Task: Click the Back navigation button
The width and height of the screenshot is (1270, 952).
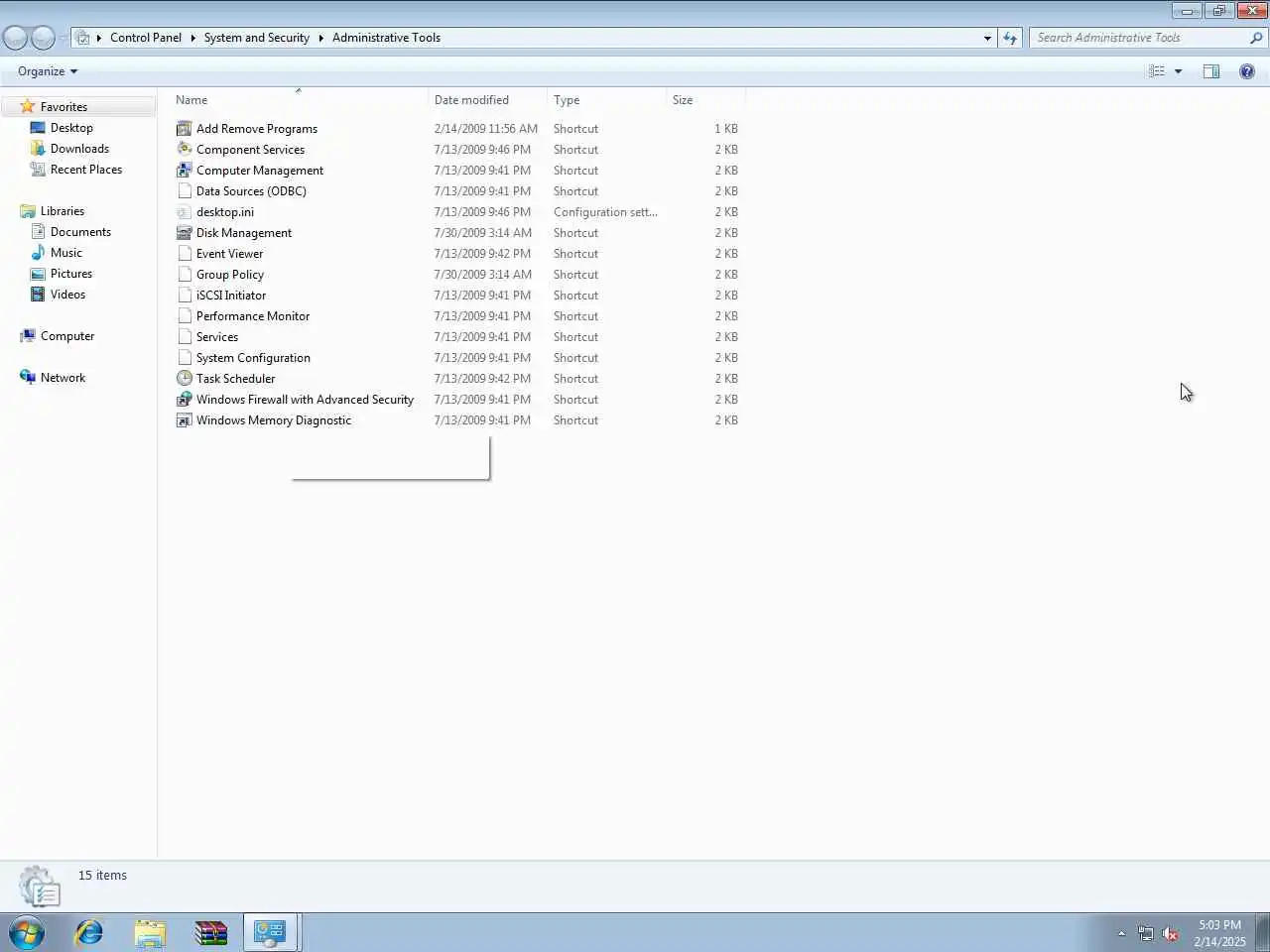Action: 16,38
